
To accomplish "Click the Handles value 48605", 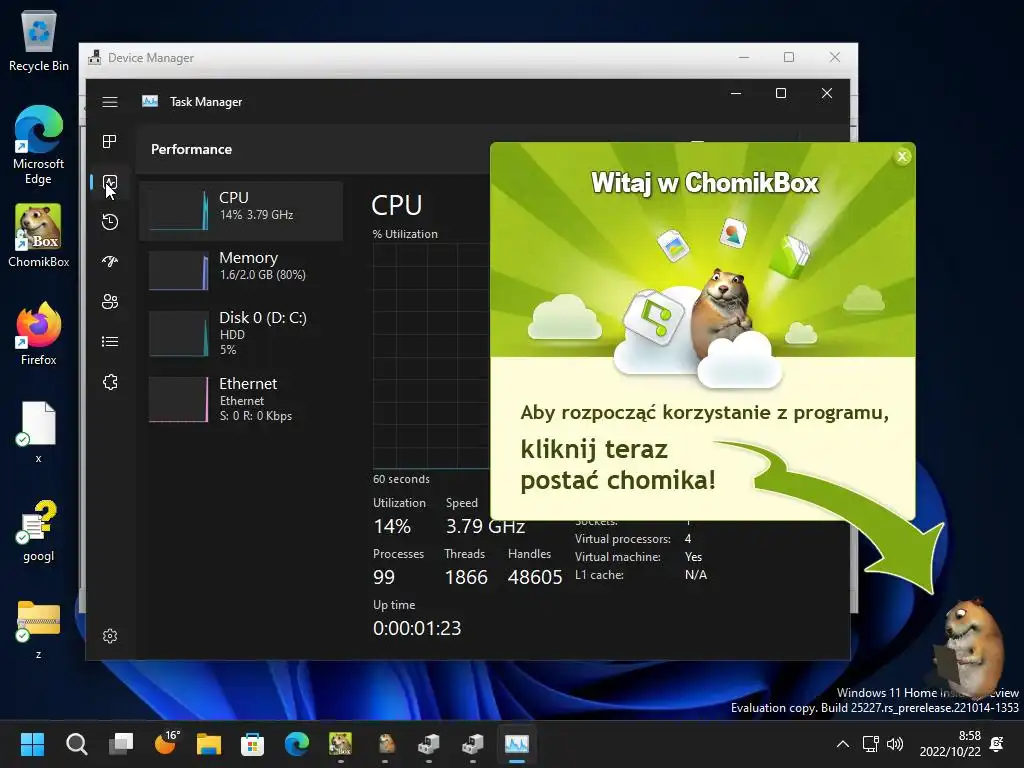I will tap(535, 577).
